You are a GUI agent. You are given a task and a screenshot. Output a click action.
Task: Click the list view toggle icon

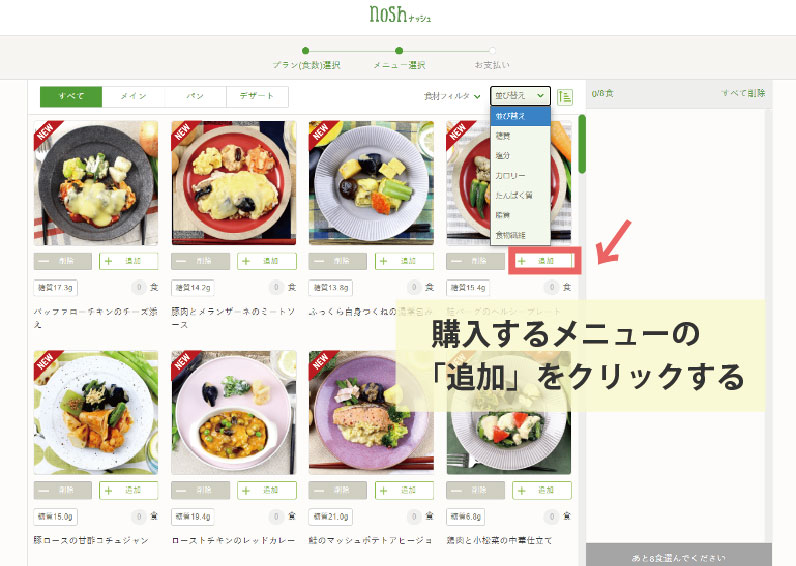(x=565, y=96)
